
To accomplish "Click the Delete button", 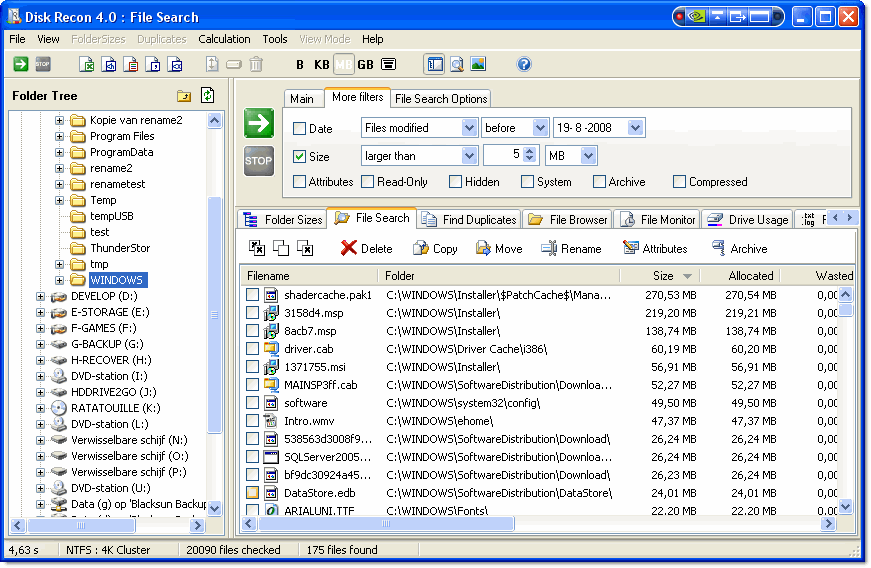I will point(367,249).
